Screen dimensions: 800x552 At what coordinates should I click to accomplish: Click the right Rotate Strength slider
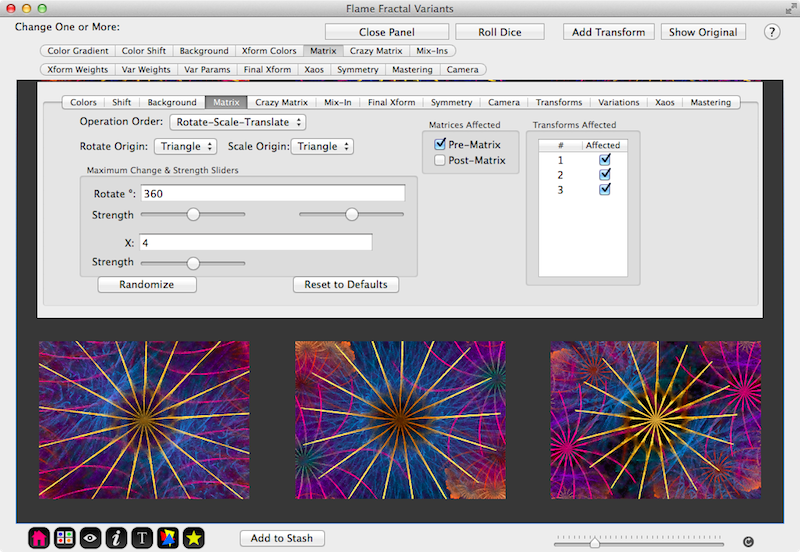click(352, 214)
